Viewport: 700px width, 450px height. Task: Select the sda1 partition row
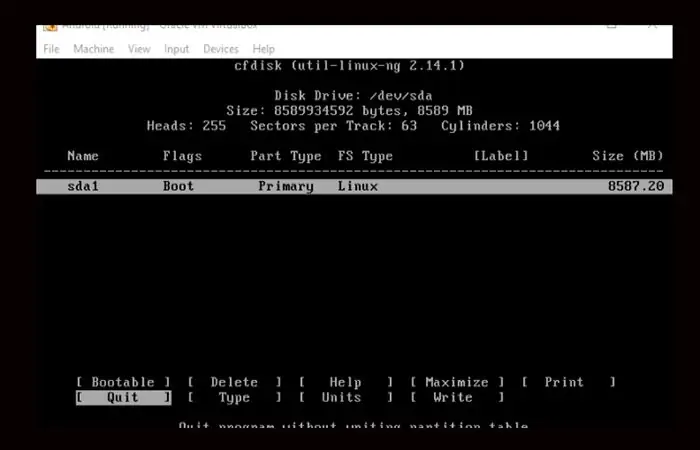(354, 186)
